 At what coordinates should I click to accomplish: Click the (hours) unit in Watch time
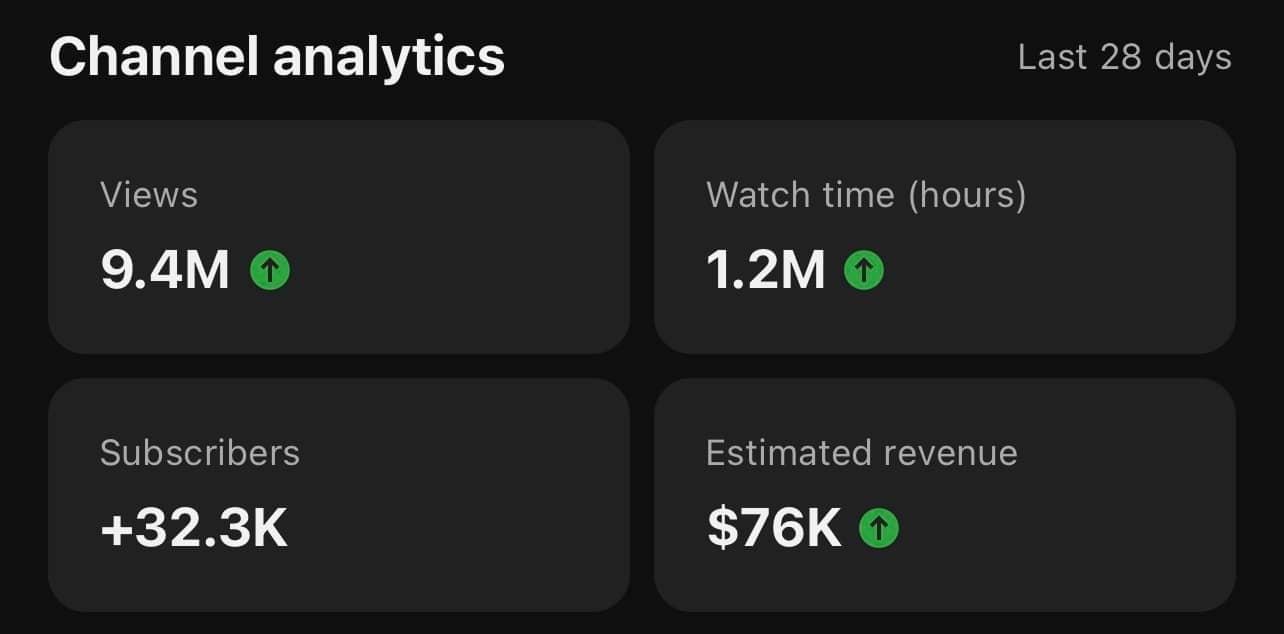point(967,195)
